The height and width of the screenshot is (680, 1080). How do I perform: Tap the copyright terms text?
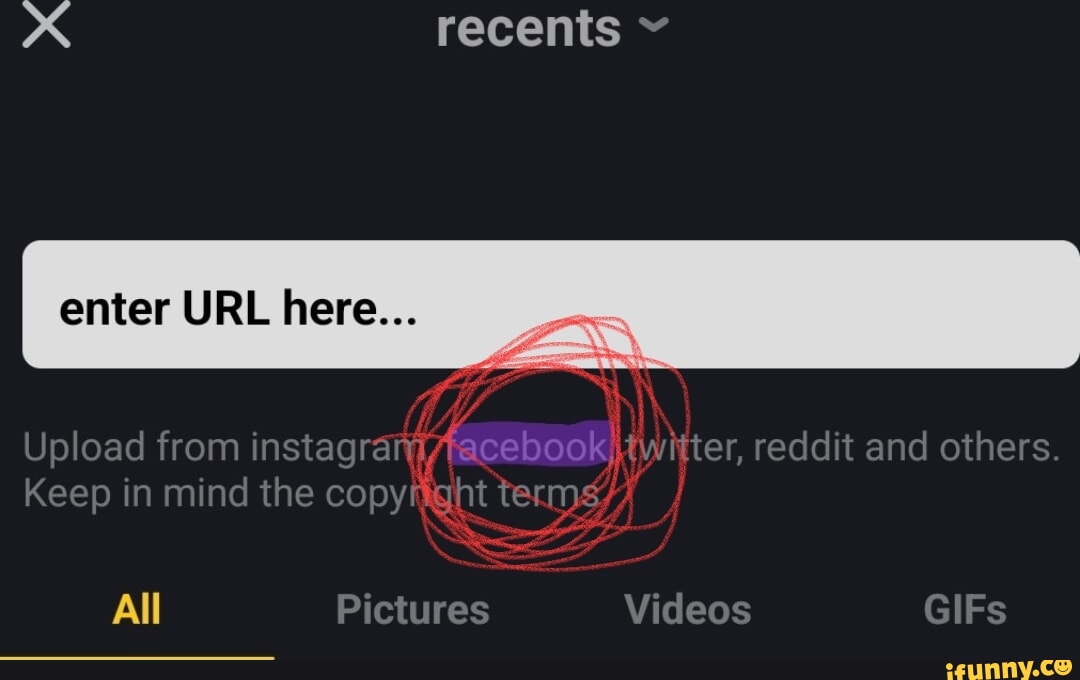[x=462, y=493]
